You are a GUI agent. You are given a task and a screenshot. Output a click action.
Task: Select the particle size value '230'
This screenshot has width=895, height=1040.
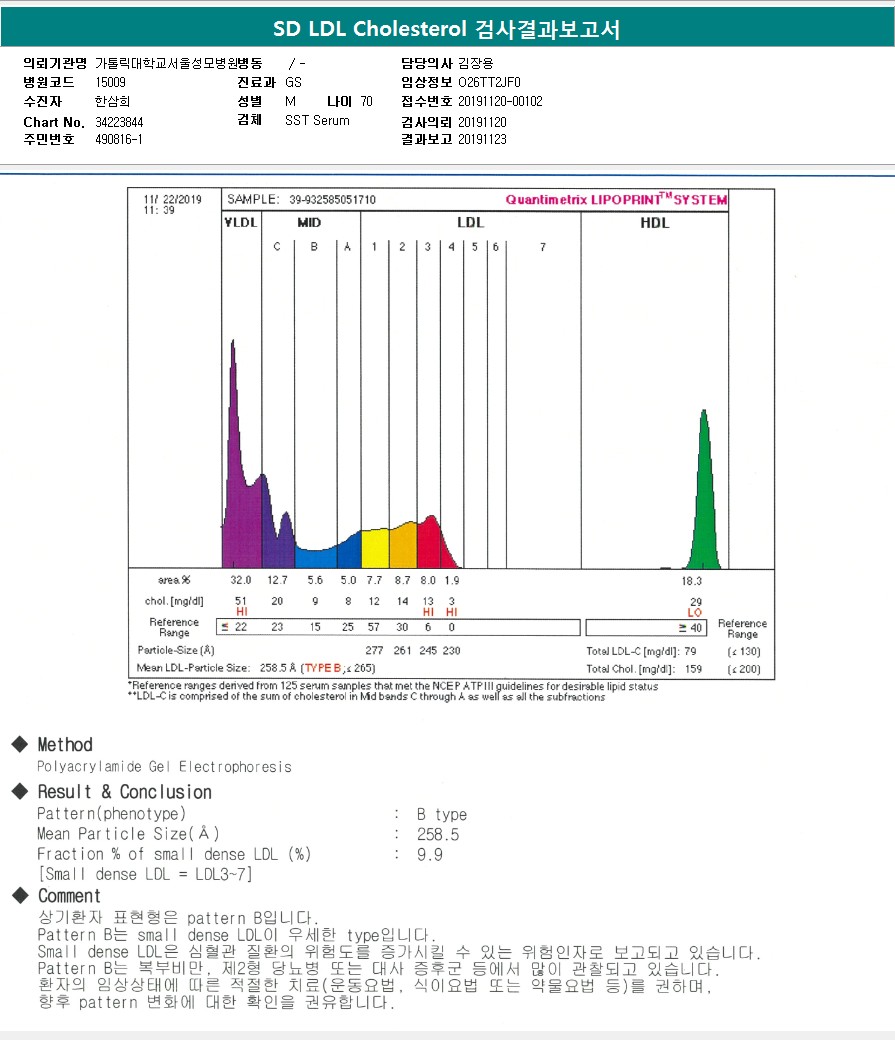[x=451, y=651]
